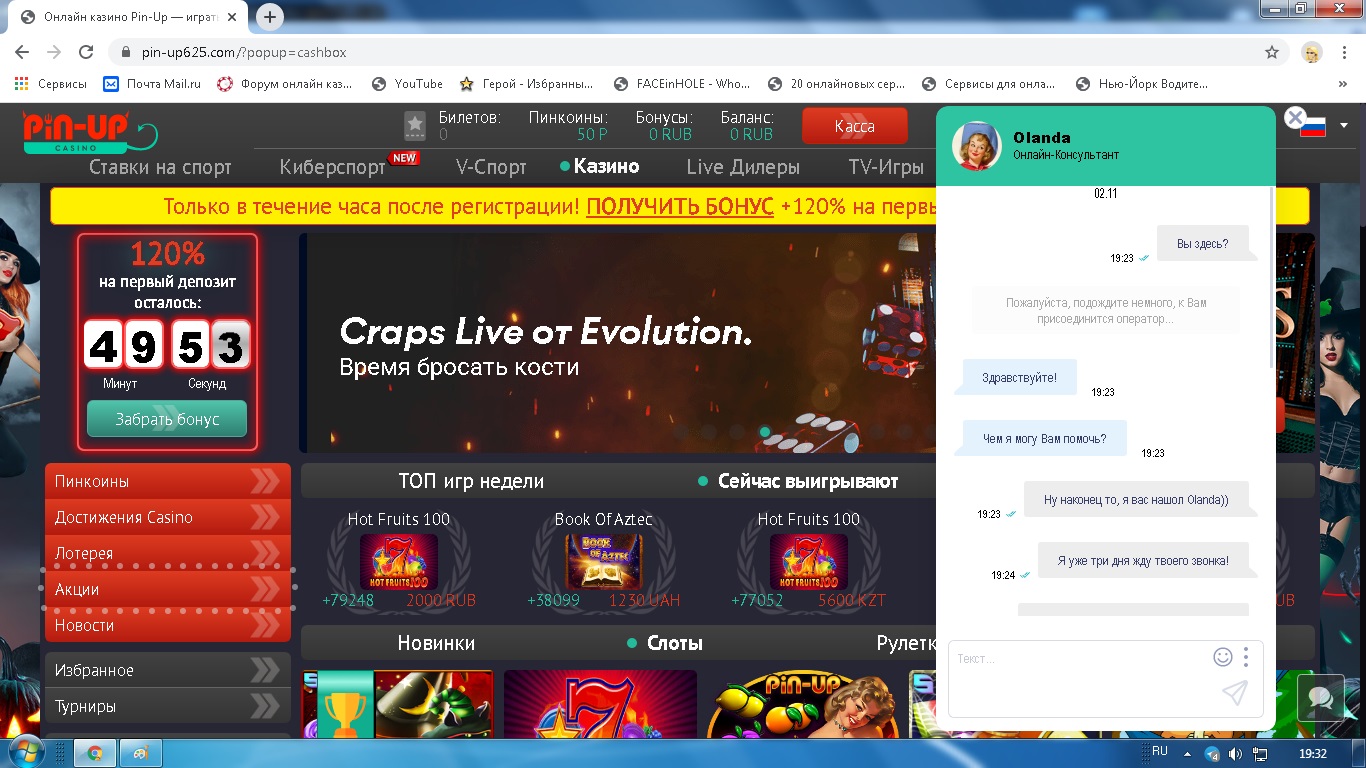This screenshot has height=768, width=1366.
Task: Click volume icon in system tray
Action: [1236, 753]
